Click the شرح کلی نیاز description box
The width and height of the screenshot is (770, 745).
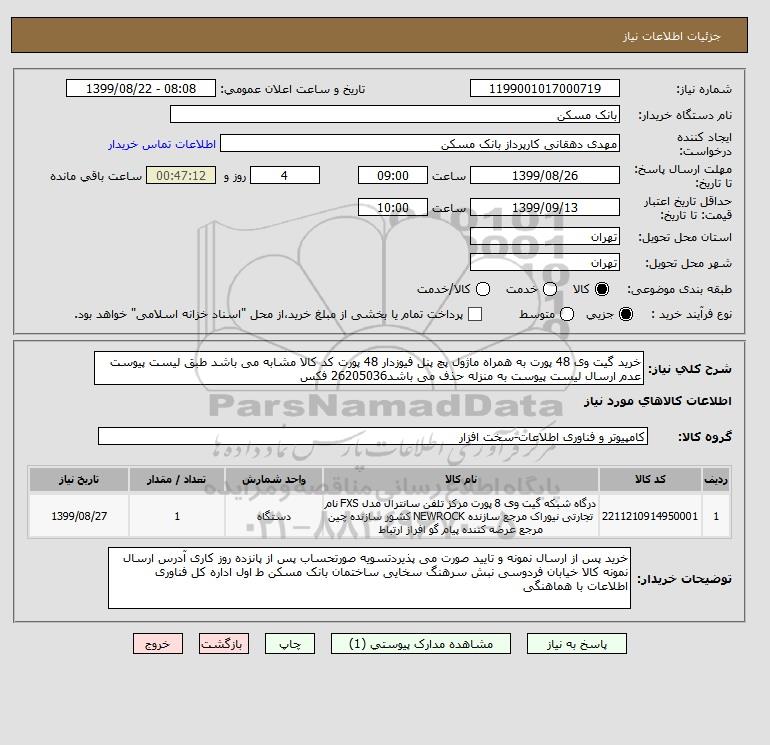pos(369,368)
